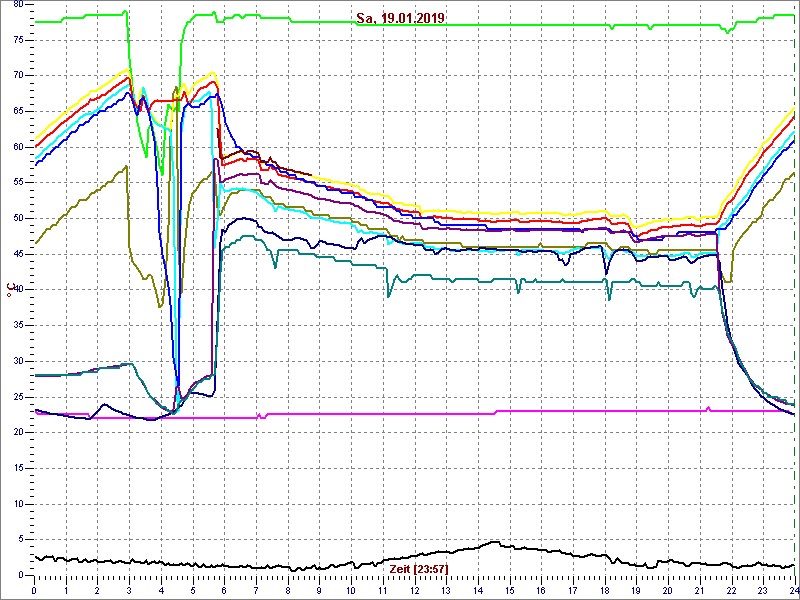The width and height of the screenshot is (800, 600).
Task: Click the chart date title Sa, 19.01.2019
Action: 401,18
